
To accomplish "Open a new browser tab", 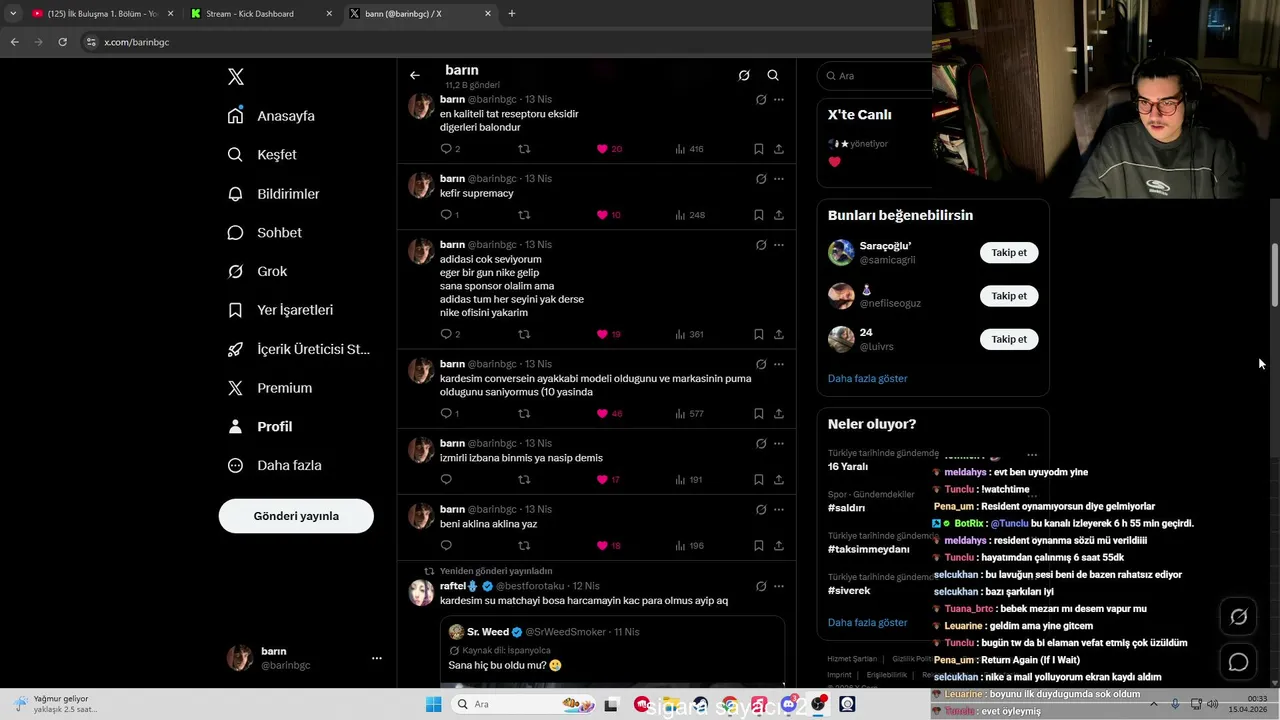I will click(x=512, y=14).
